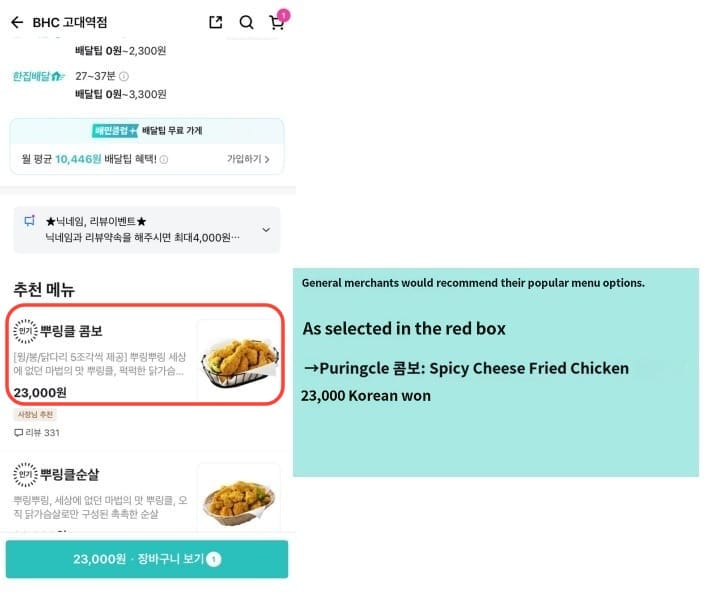Open the shopping cart icon
Screen dimensions: 704x594
277,21
